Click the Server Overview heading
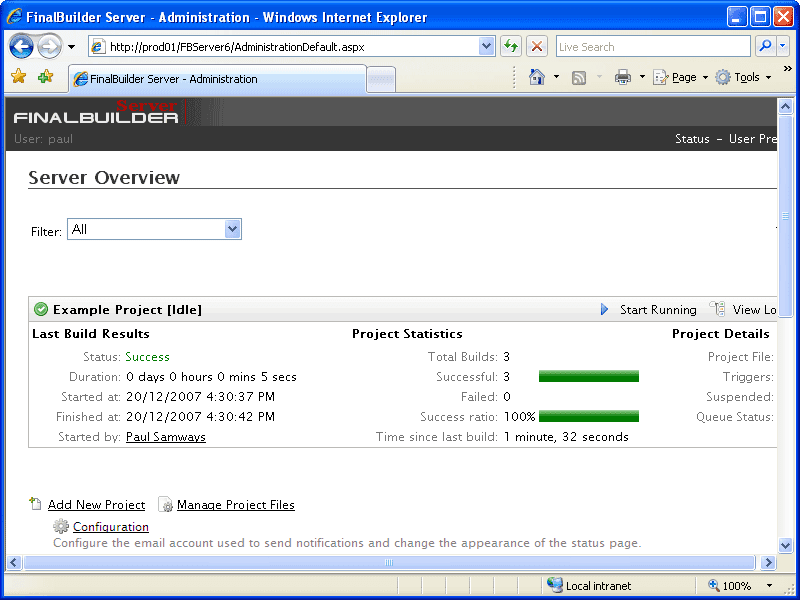Image resolution: width=800 pixels, height=600 pixels. coord(104,178)
